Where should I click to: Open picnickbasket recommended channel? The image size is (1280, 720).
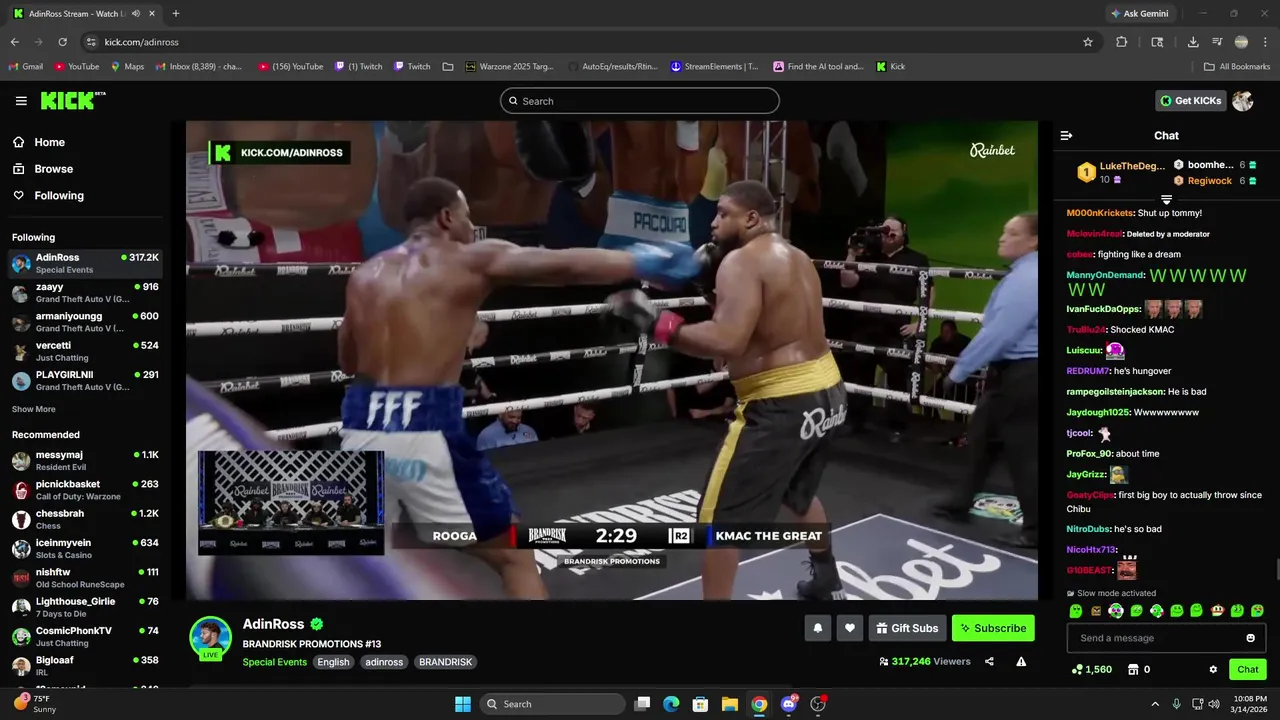(85, 490)
